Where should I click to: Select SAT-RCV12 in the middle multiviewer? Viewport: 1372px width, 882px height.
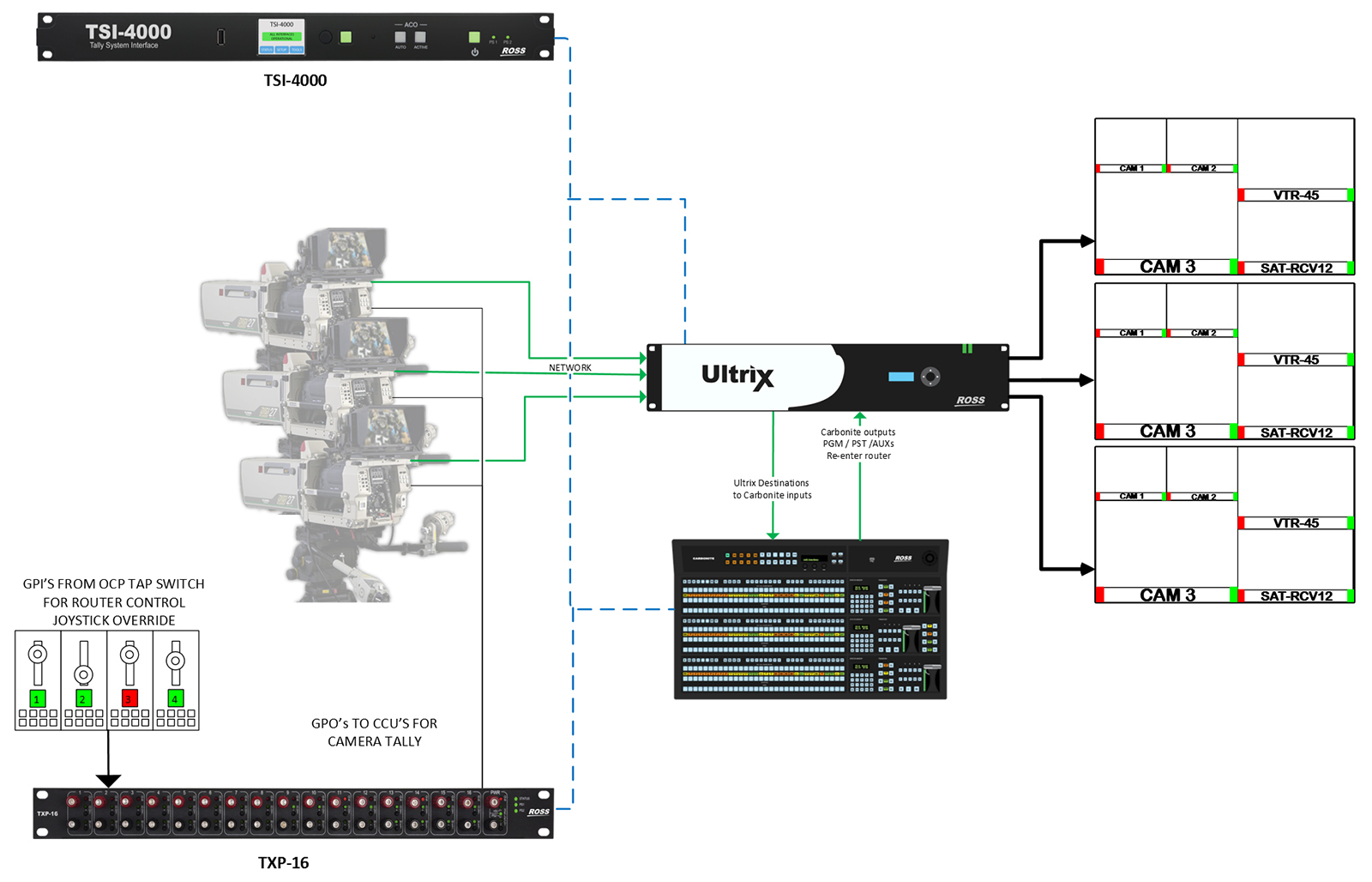click(x=1296, y=432)
